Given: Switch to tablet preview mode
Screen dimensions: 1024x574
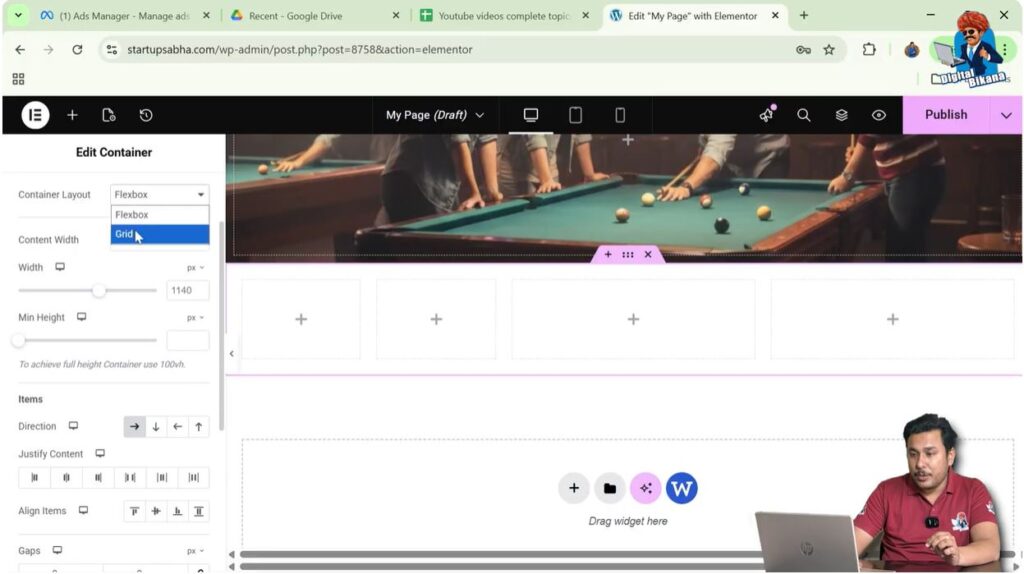Looking at the screenshot, I should (575, 115).
